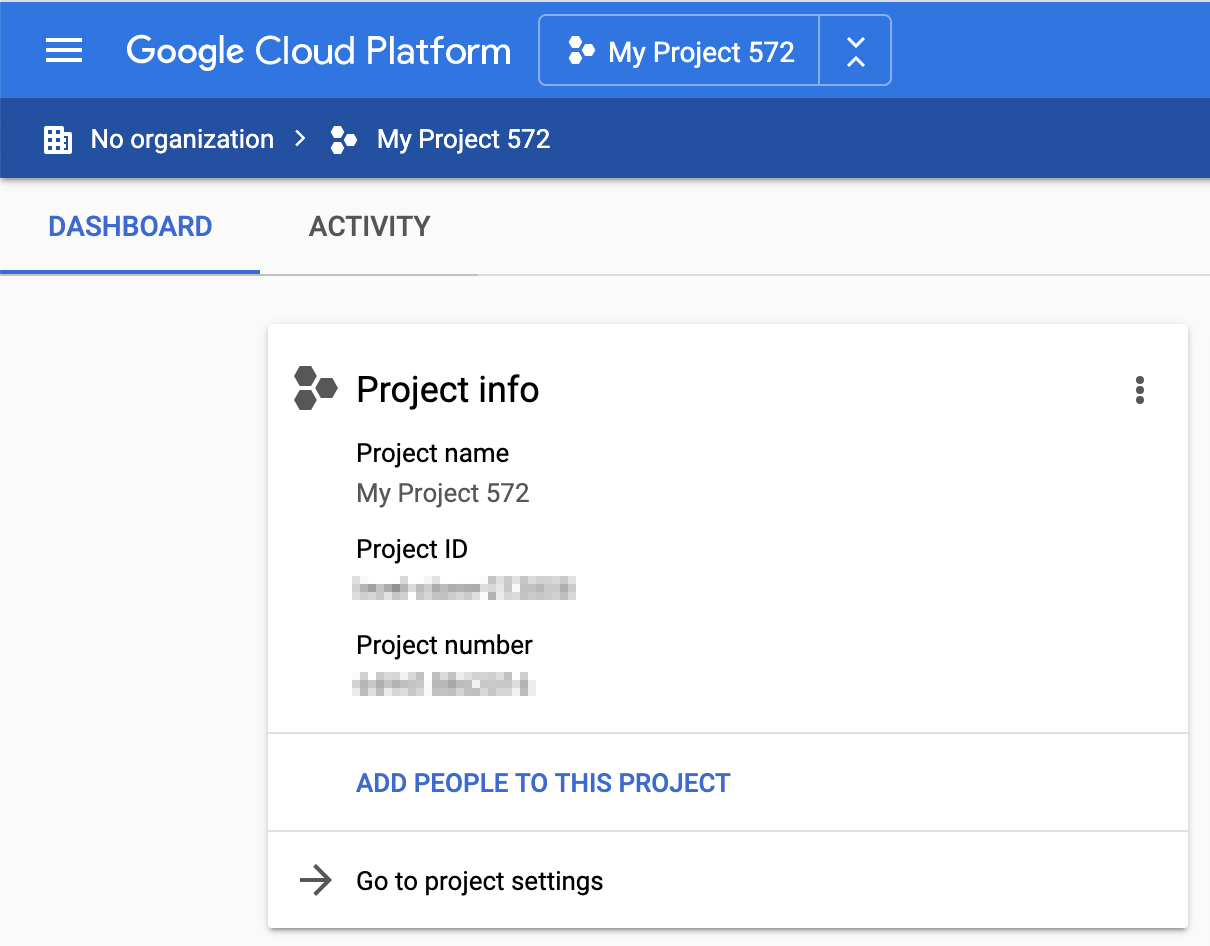This screenshot has width=1210, height=946.
Task: Select the No organization breadcrumb
Action: tap(182, 139)
